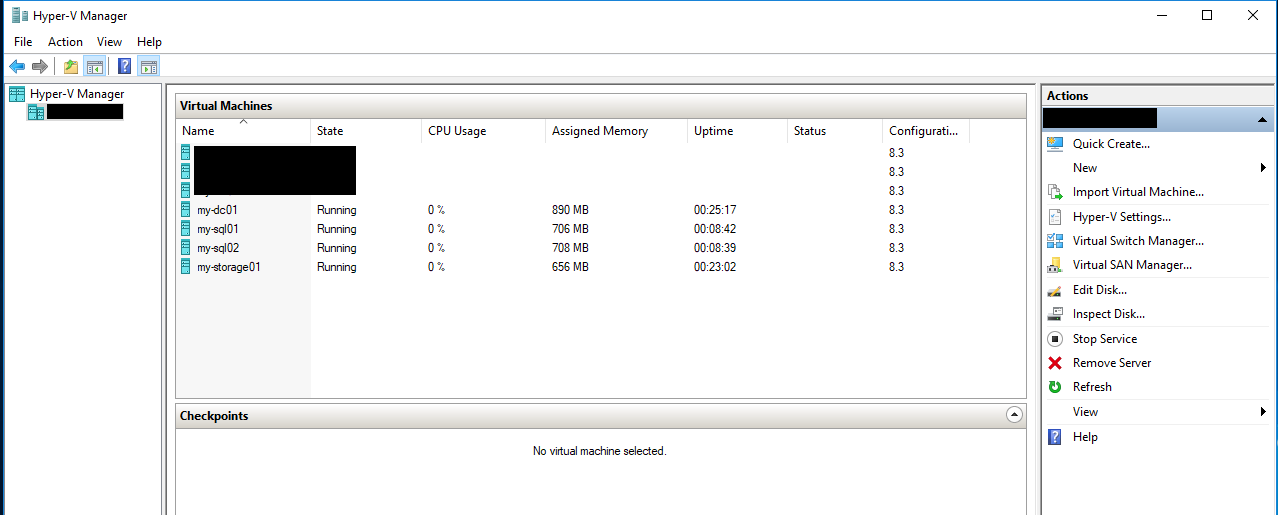
Task: Toggle the Action Pane toolbar icon
Action: (x=149, y=67)
